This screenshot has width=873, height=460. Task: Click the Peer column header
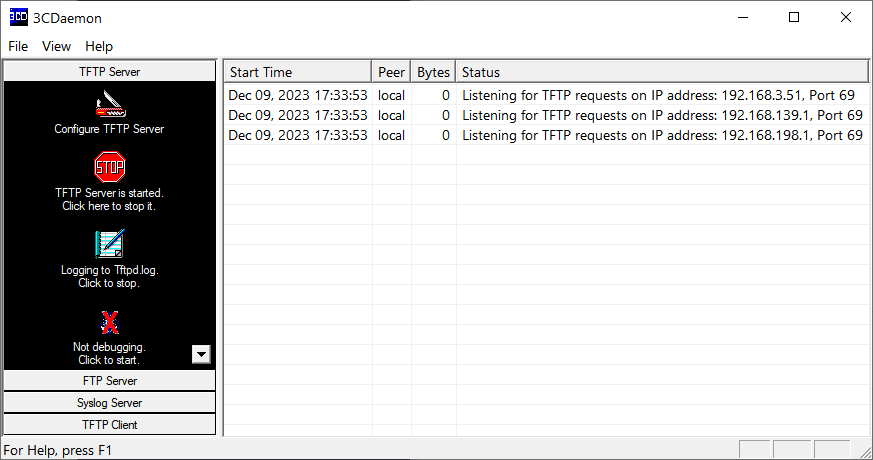(x=391, y=72)
